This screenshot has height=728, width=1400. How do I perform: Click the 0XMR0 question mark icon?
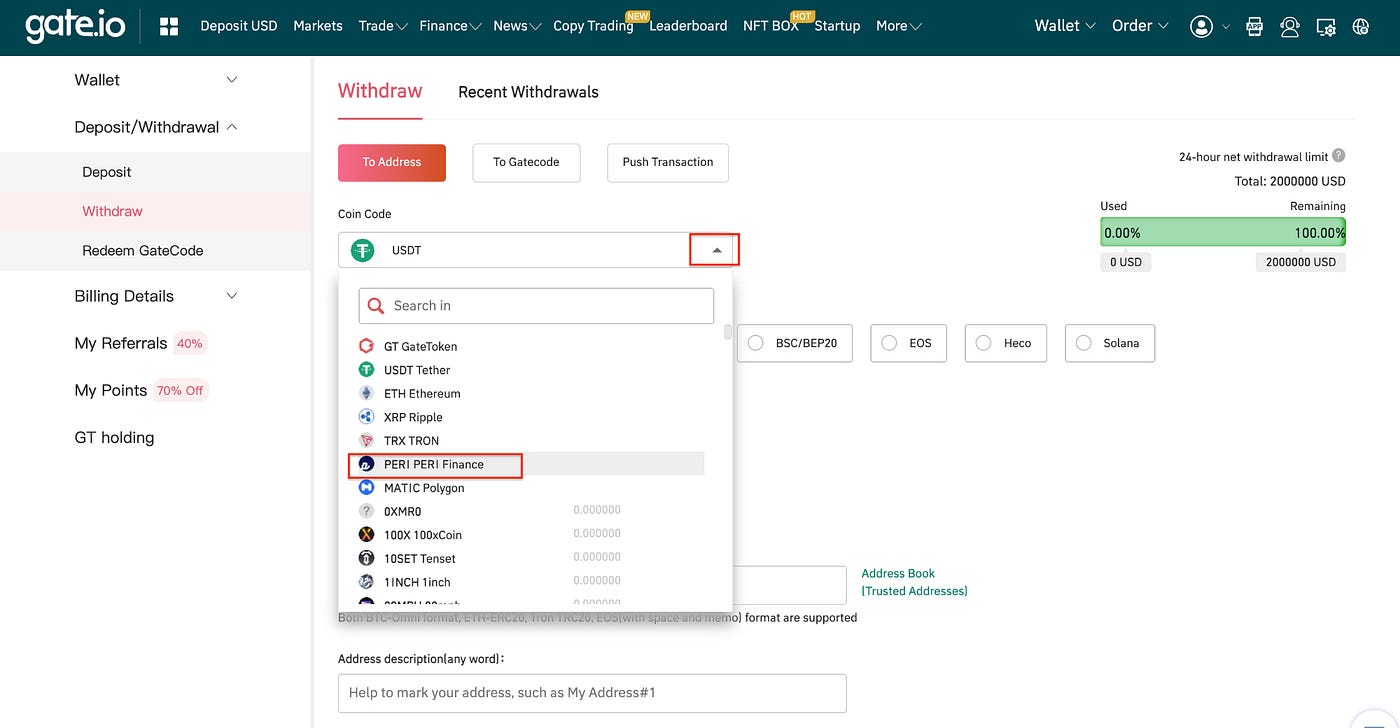coord(366,511)
